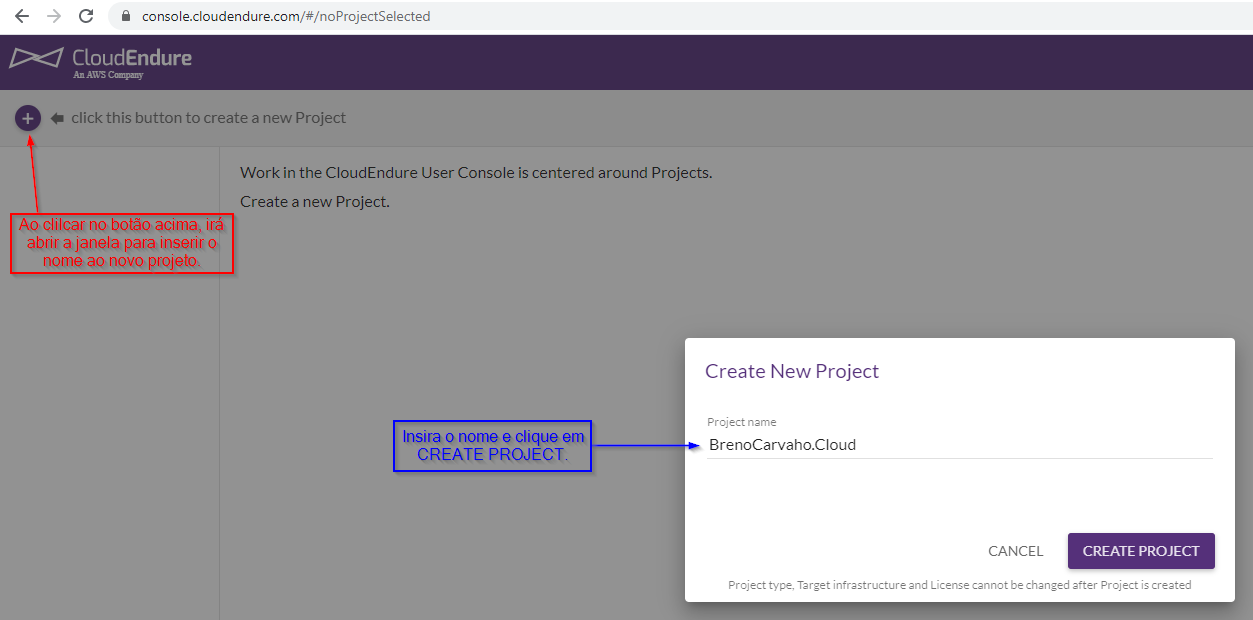Click the license warning note below buttons

coord(959,585)
